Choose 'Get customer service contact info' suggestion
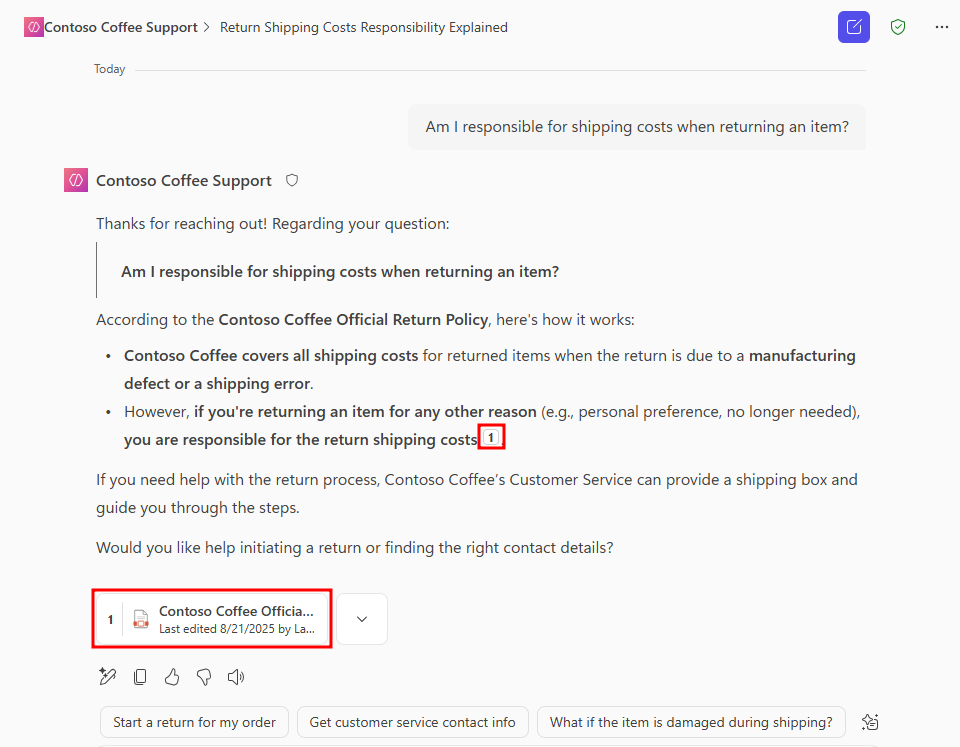The width and height of the screenshot is (960, 747). (x=412, y=722)
